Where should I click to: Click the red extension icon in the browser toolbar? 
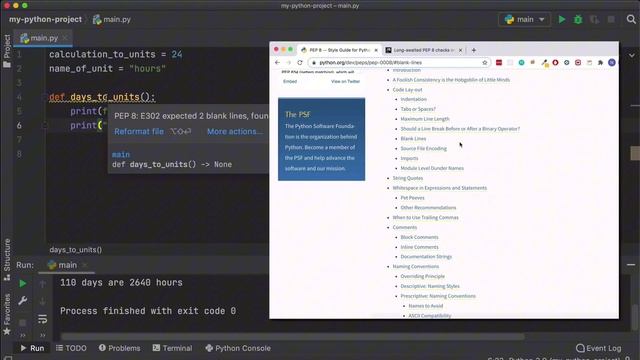[x=499, y=62]
